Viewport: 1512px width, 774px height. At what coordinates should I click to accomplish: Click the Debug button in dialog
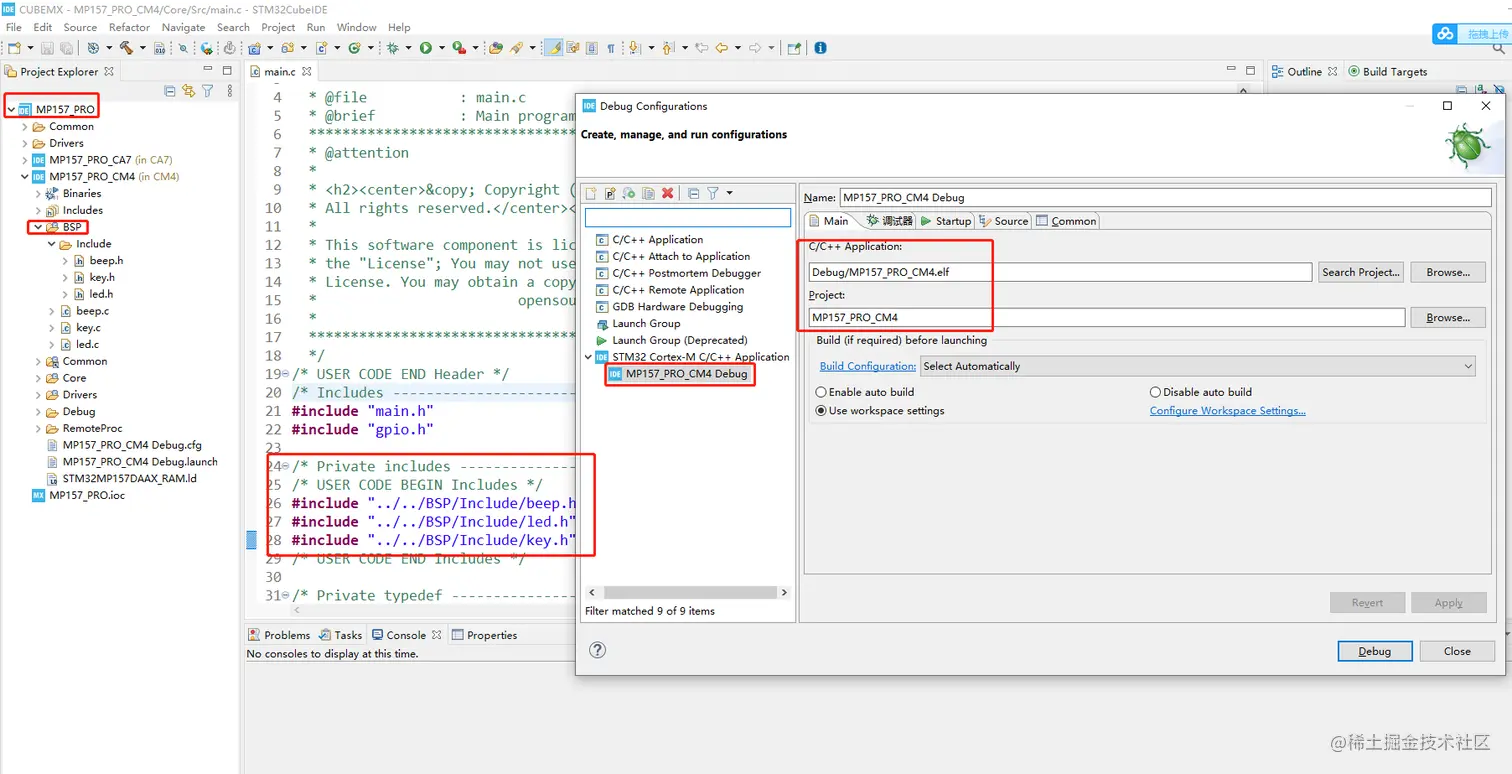[1374, 651]
